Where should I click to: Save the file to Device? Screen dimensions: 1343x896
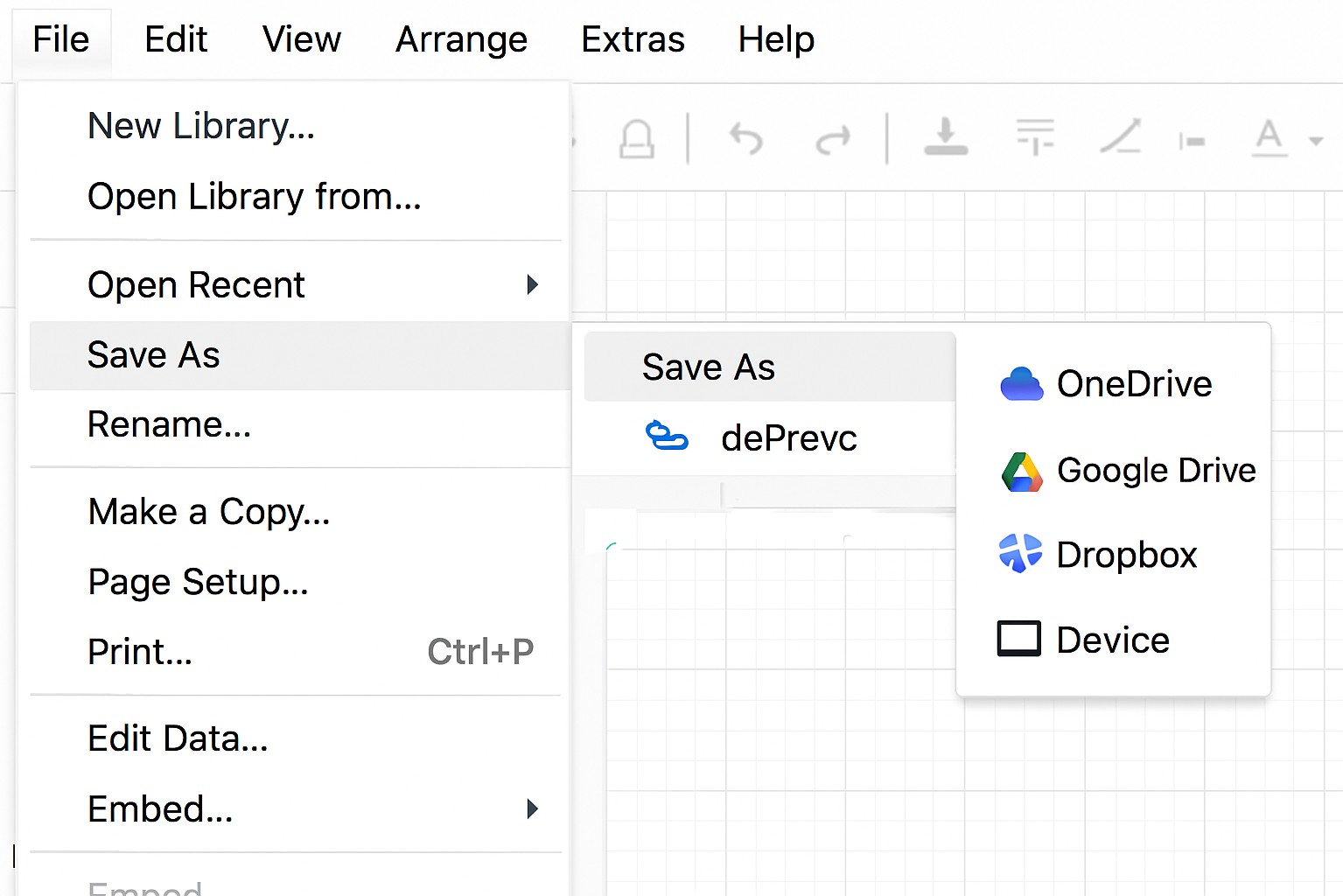tap(1112, 640)
